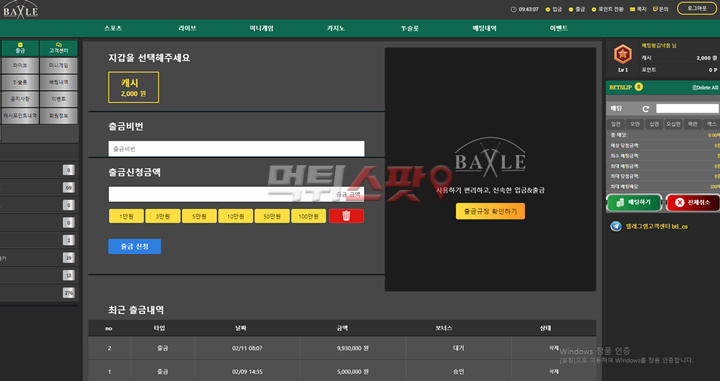The width and height of the screenshot is (720, 381).
Task: Click the blue 출금 신청 button
Action: click(x=135, y=247)
